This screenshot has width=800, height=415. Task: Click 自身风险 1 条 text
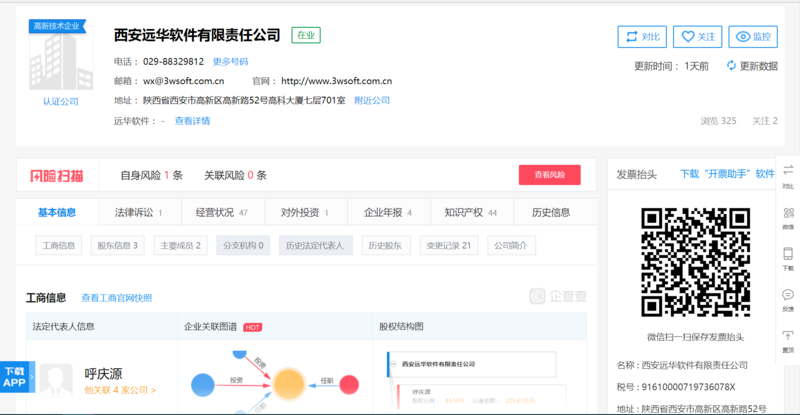coord(152,176)
